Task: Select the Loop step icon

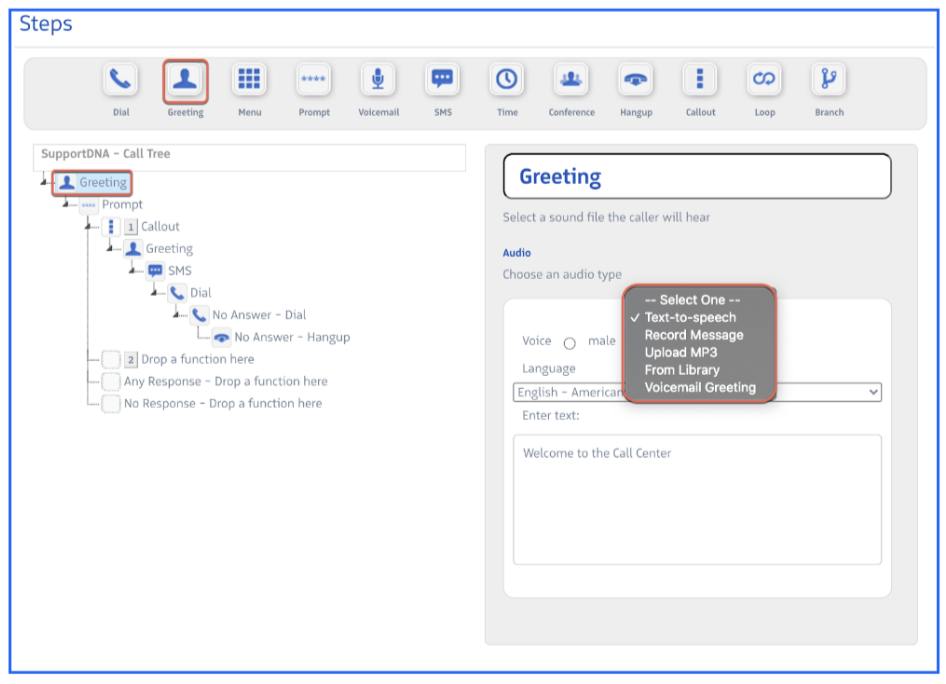Action: [764, 80]
